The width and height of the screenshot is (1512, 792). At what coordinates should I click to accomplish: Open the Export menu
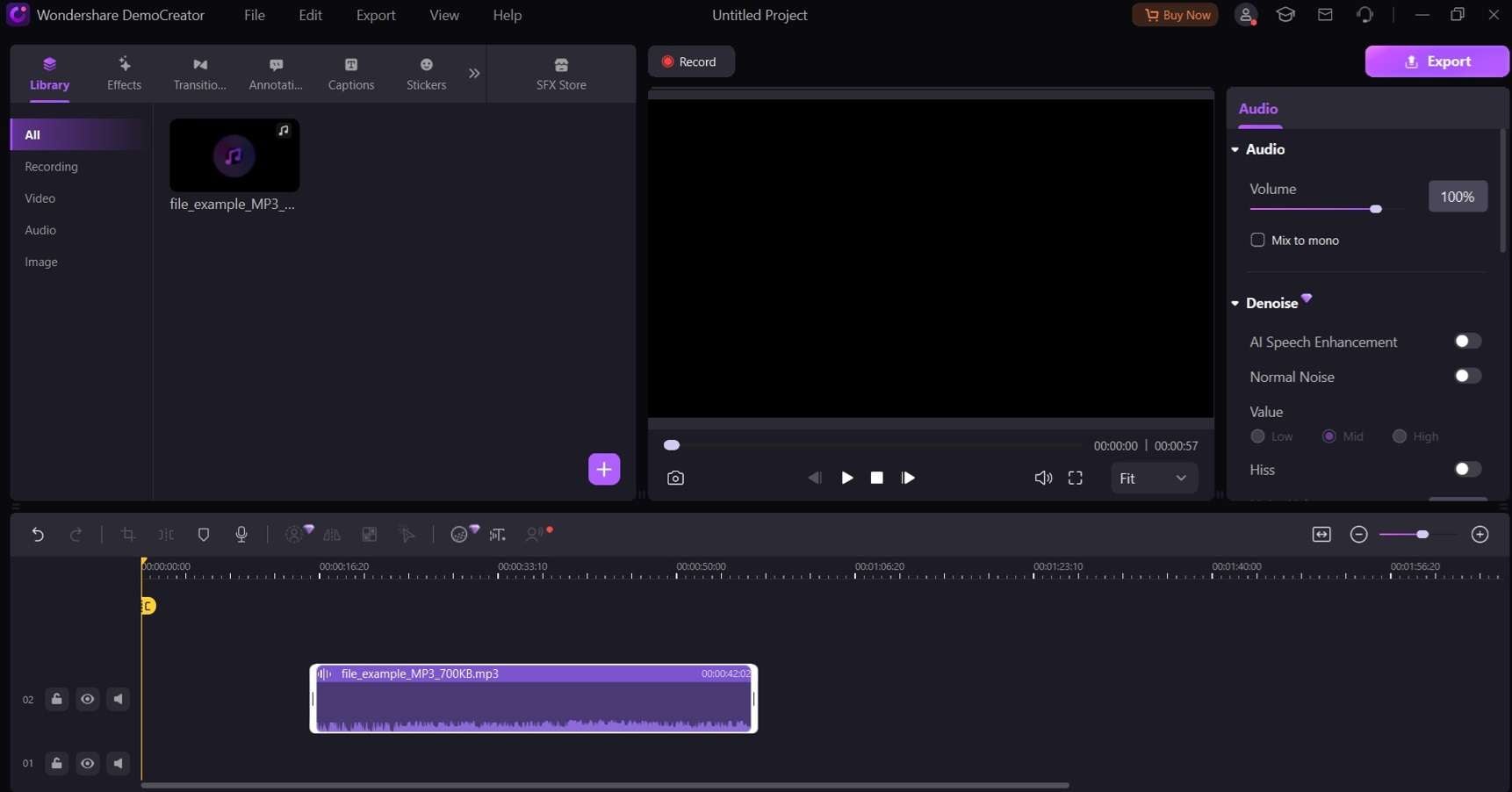[376, 15]
